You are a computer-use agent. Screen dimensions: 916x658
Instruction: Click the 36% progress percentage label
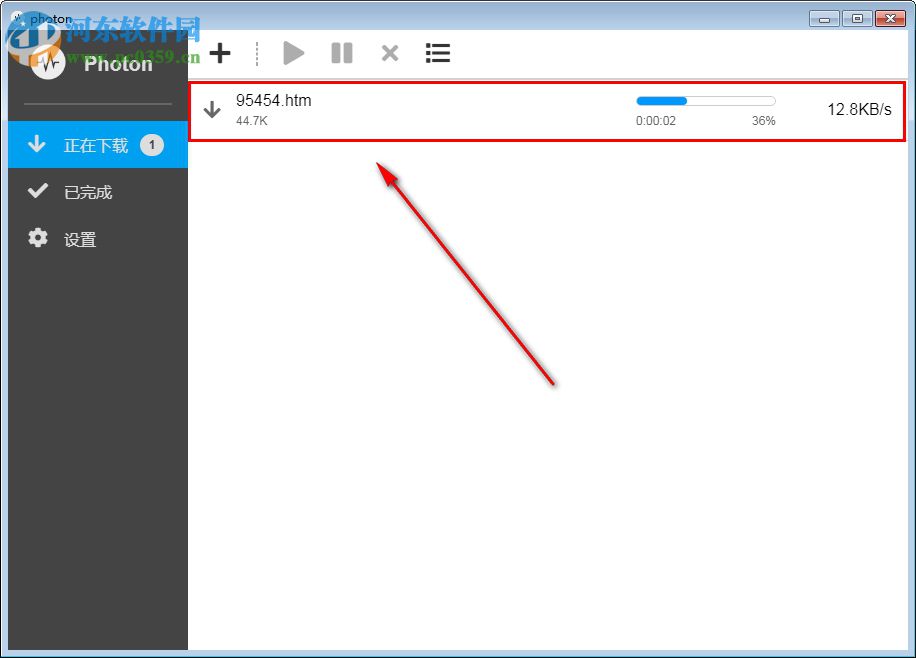coord(763,121)
